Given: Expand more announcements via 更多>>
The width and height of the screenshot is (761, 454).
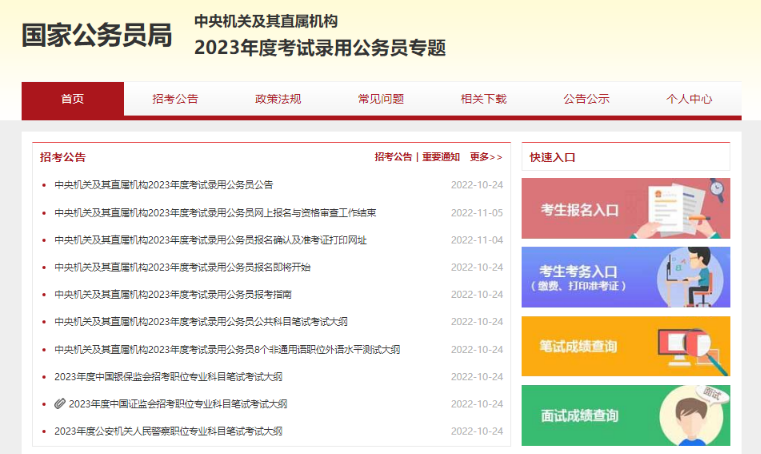Looking at the screenshot, I should tap(486, 157).
